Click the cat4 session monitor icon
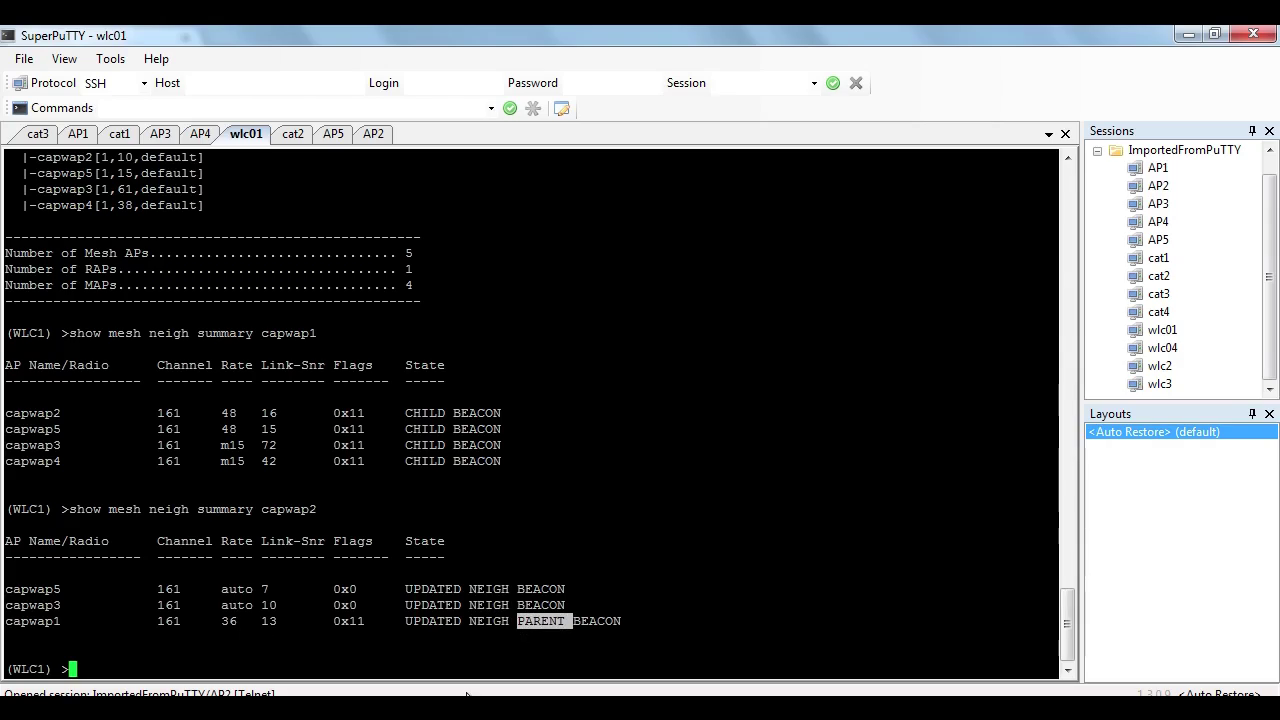 tap(1135, 312)
